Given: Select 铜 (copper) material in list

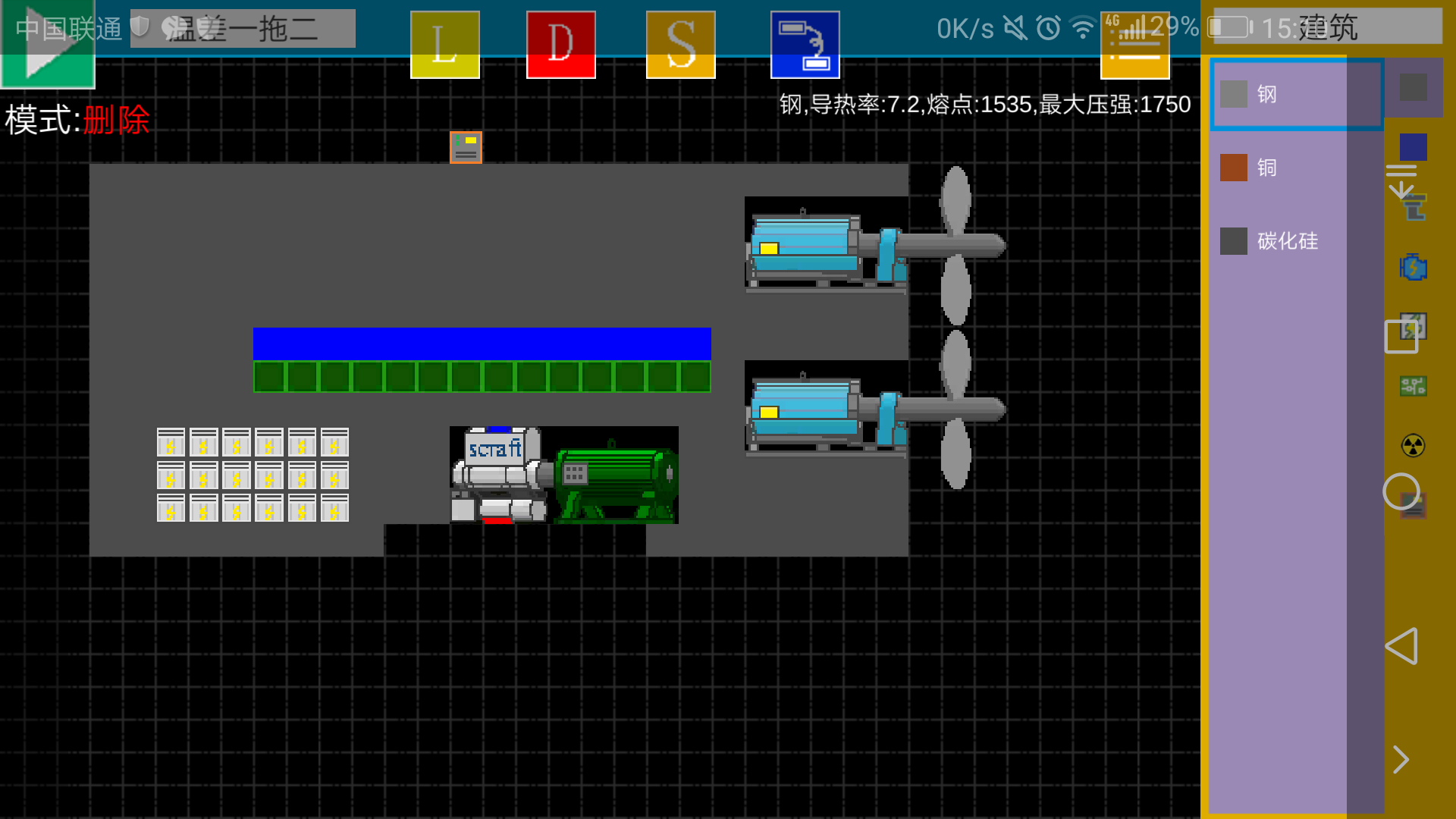Looking at the screenshot, I should pos(1297,168).
